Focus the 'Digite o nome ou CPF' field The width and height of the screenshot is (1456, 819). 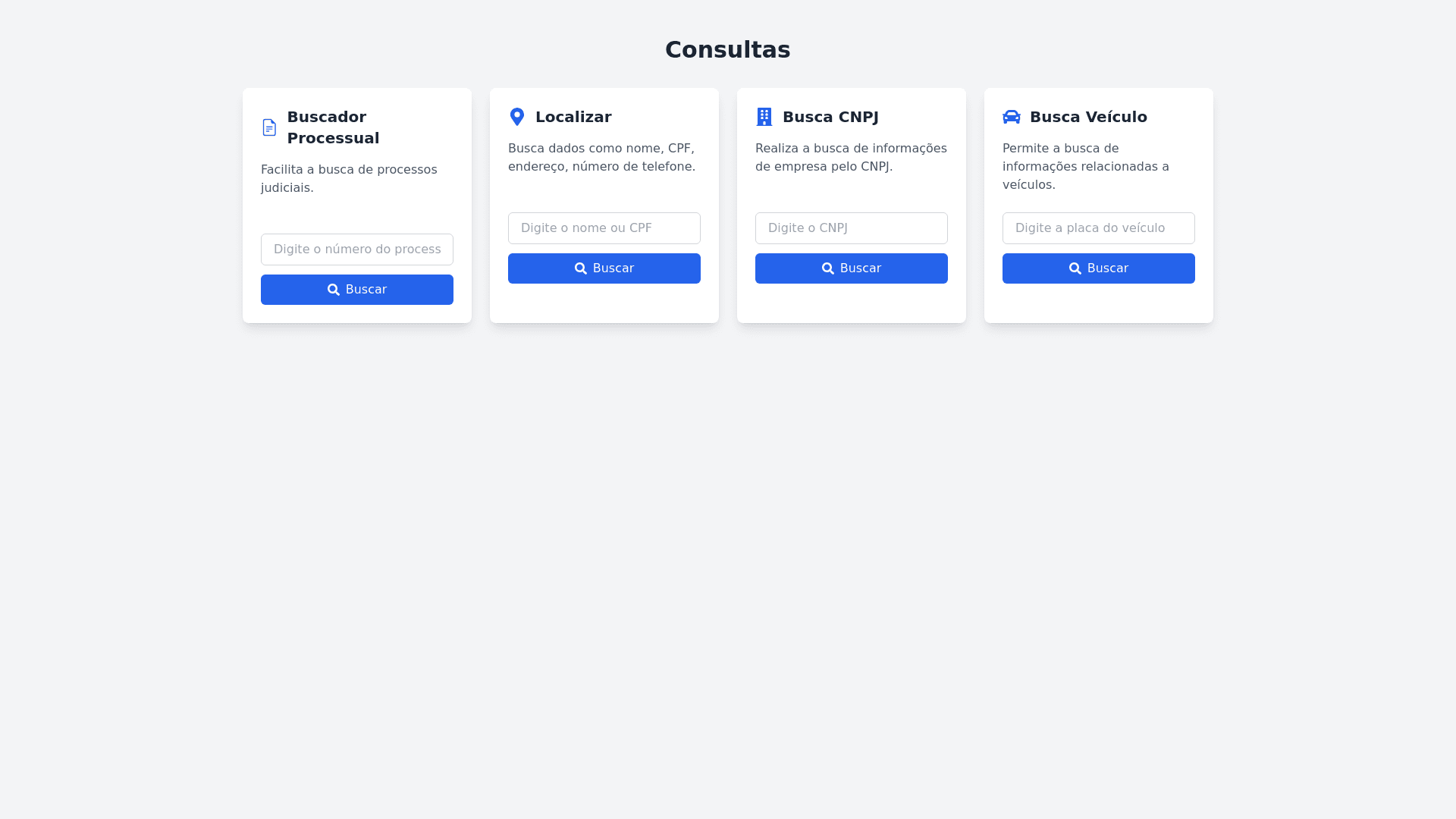click(x=604, y=228)
